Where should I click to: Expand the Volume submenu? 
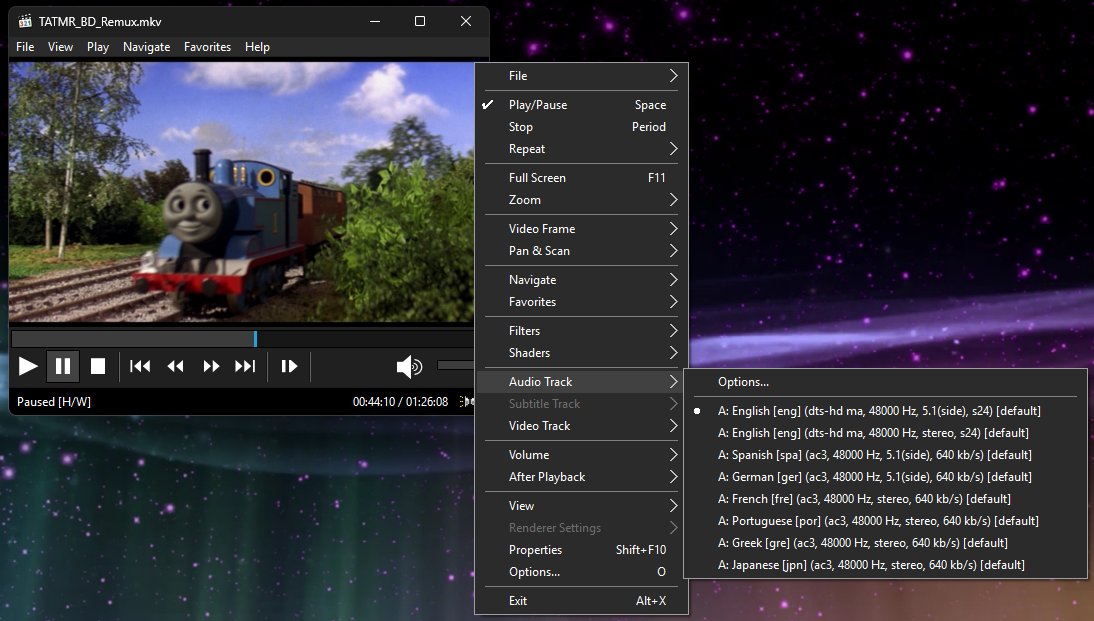point(581,455)
